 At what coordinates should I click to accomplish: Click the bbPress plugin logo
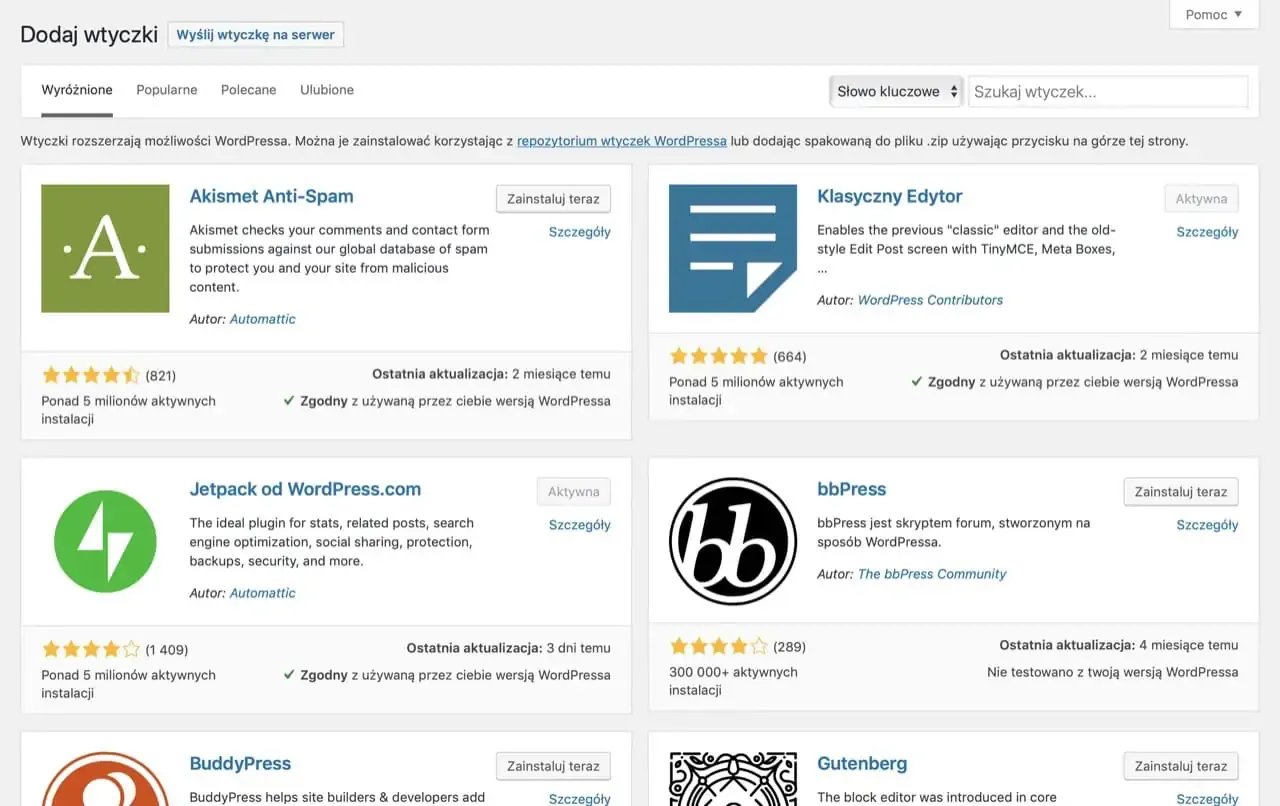pos(732,541)
